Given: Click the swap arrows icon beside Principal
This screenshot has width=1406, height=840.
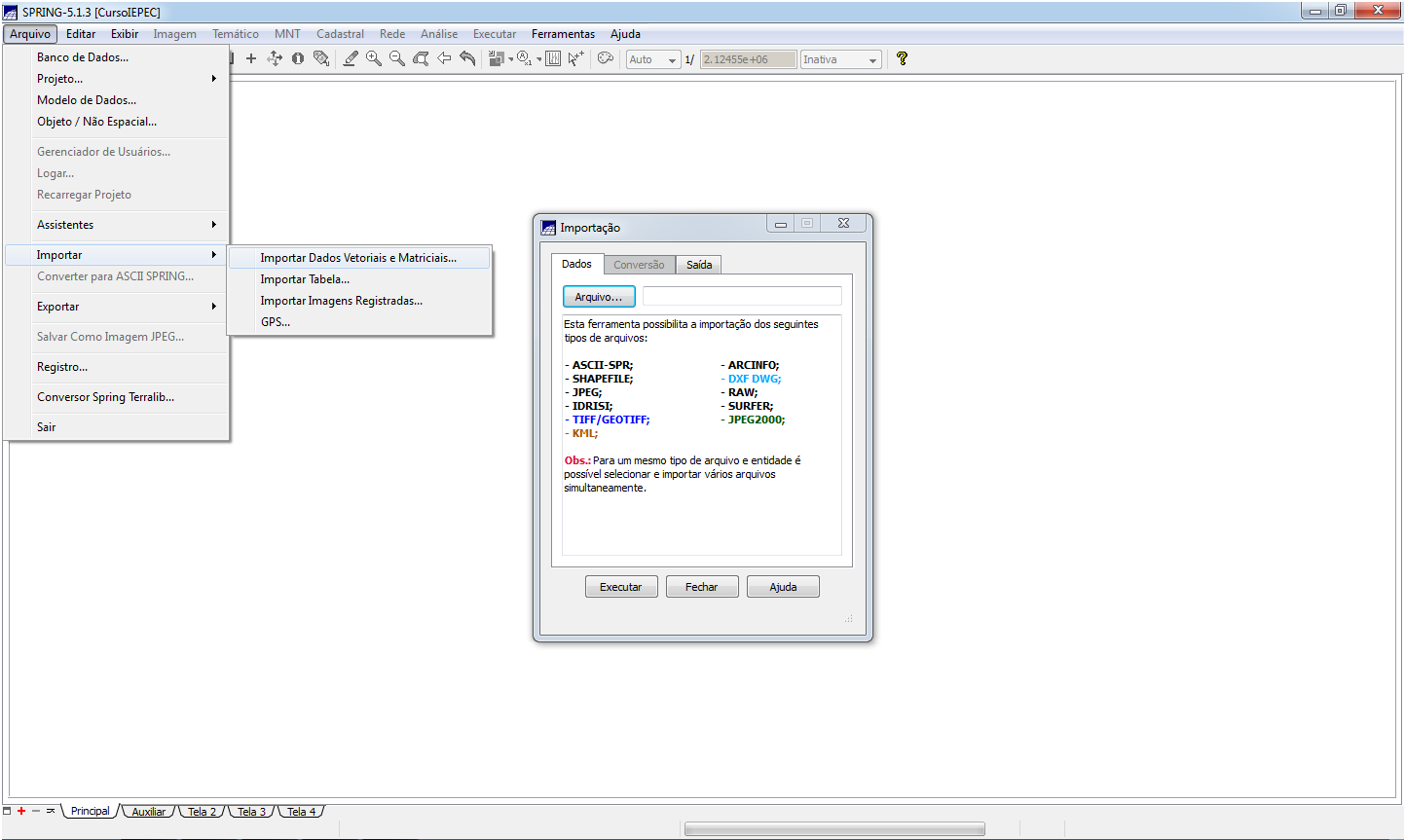Looking at the screenshot, I should coord(51,811).
